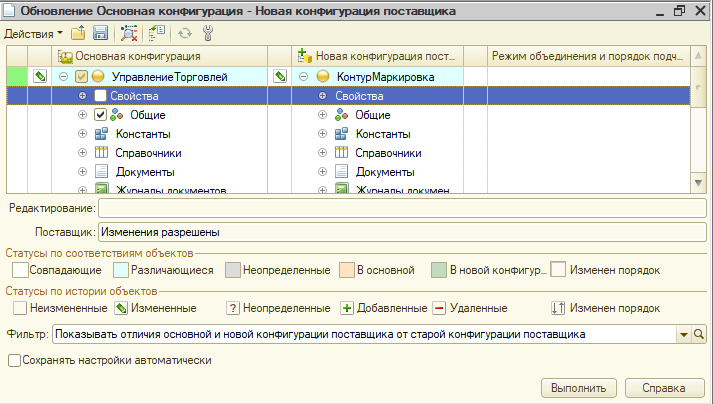This screenshot has height=404, width=713.
Task: Click the Выполнить button
Action: click(x=578, y=388)
